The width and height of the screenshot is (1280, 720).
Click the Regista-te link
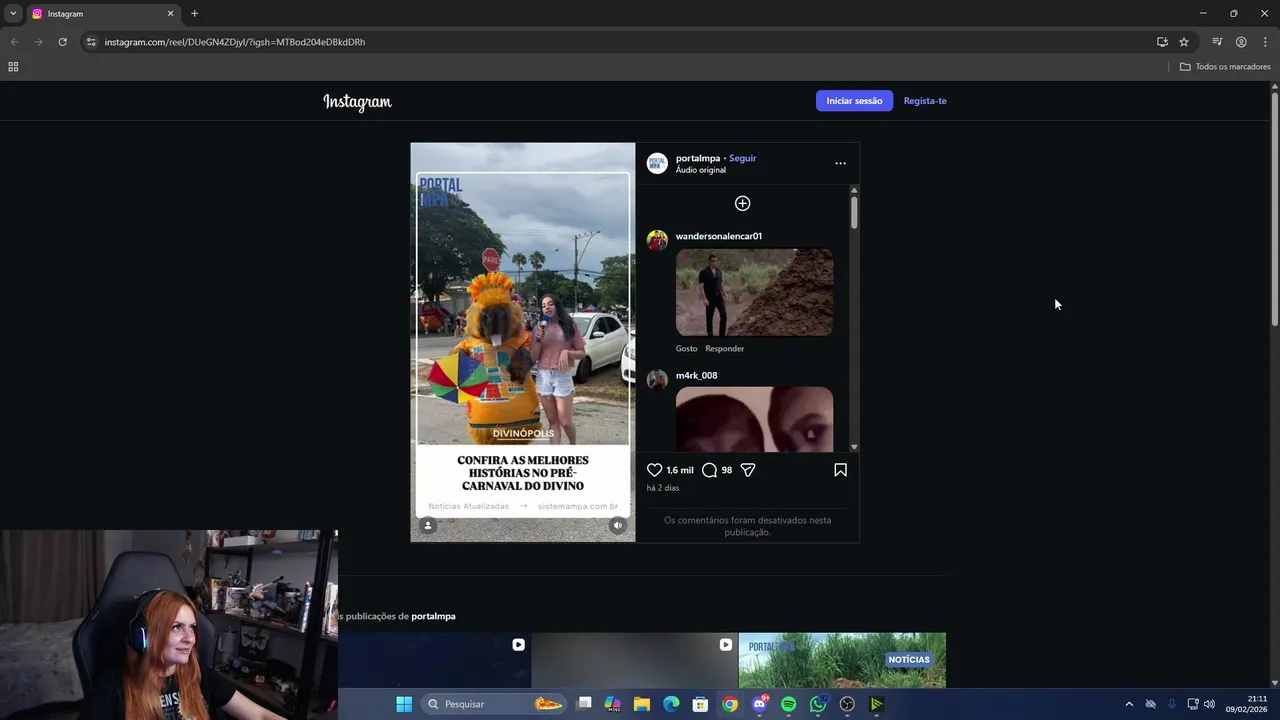[925, 101]
